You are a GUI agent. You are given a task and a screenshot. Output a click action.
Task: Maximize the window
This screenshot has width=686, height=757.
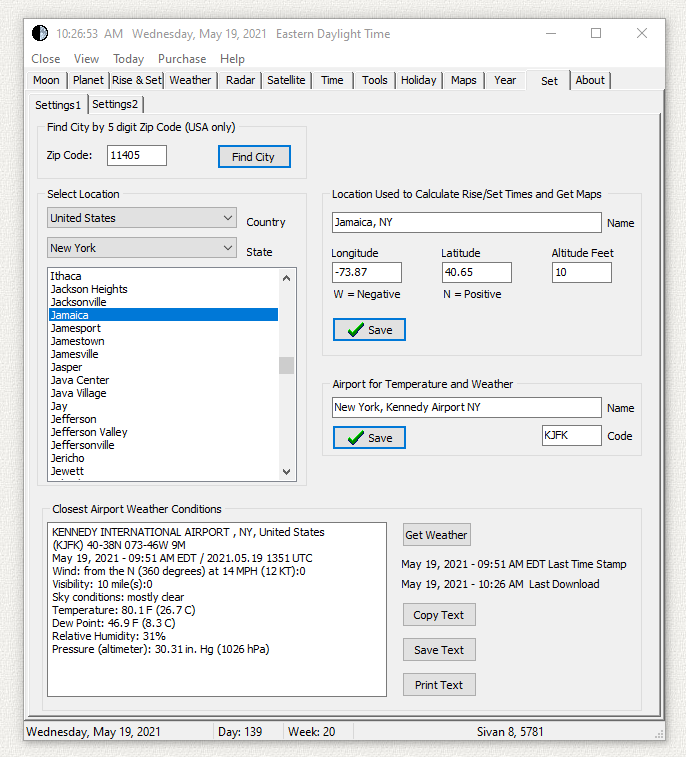596,33
